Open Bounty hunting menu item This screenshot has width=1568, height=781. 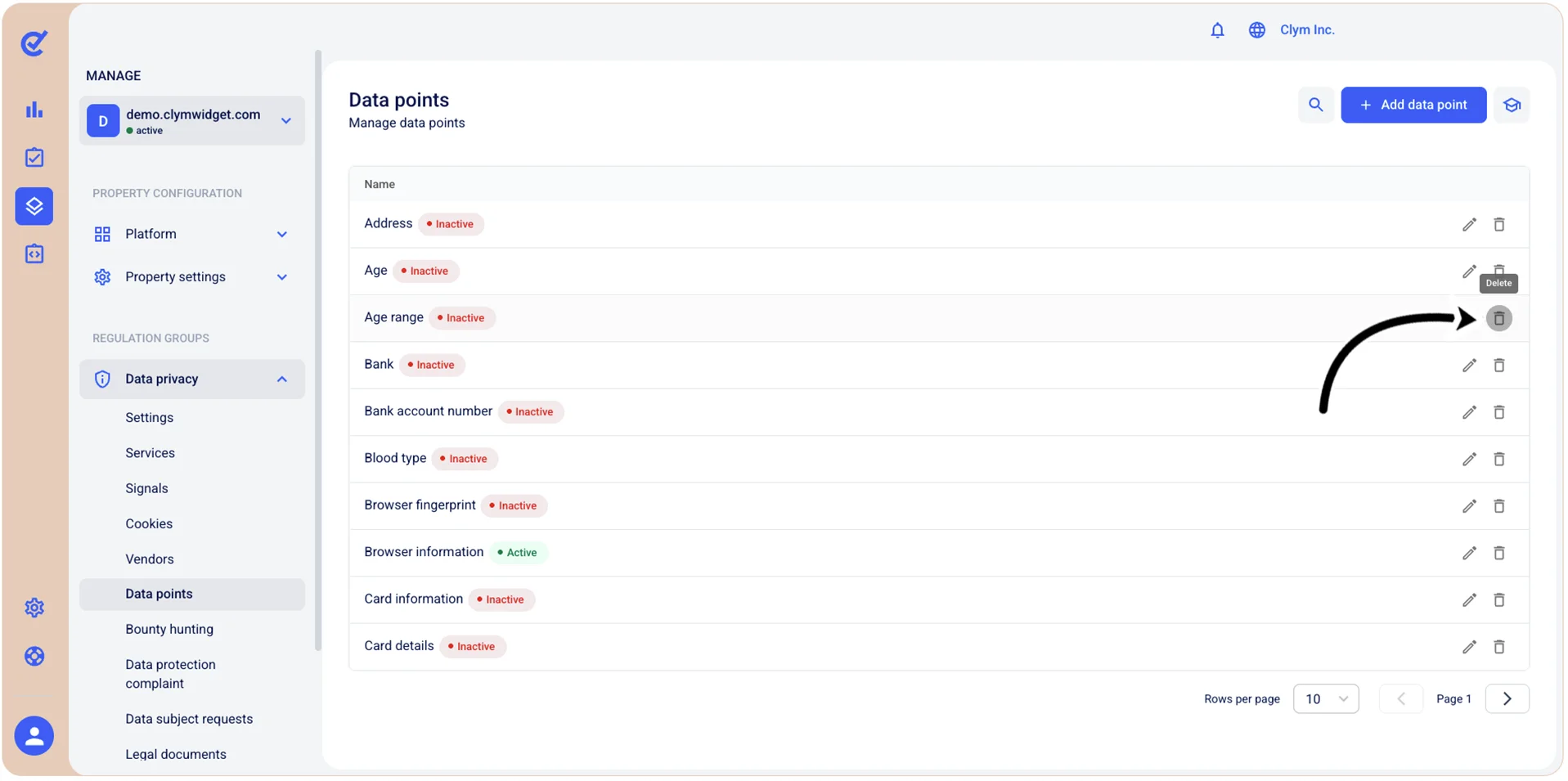pyautogui.click(x=169, y=630)
